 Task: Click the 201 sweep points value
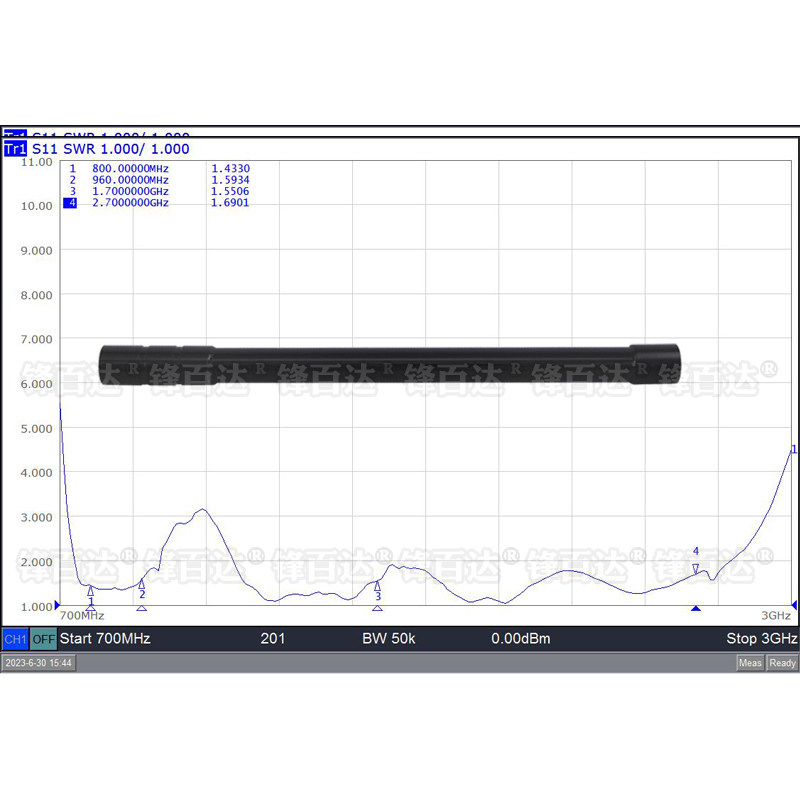tap(272, 639)
